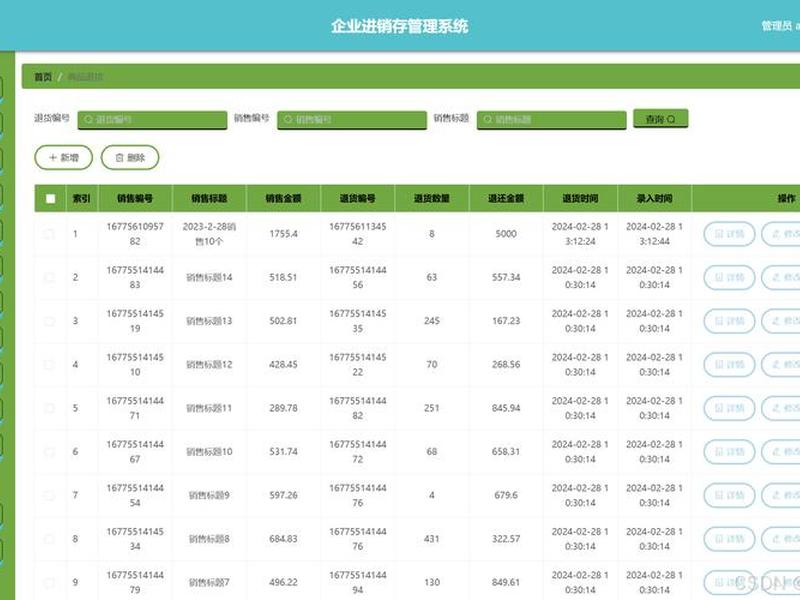Select the refund amount cell 557.34
Viewport: 800px width, 600px height.
pyautogui.click(x=506, y=278)
